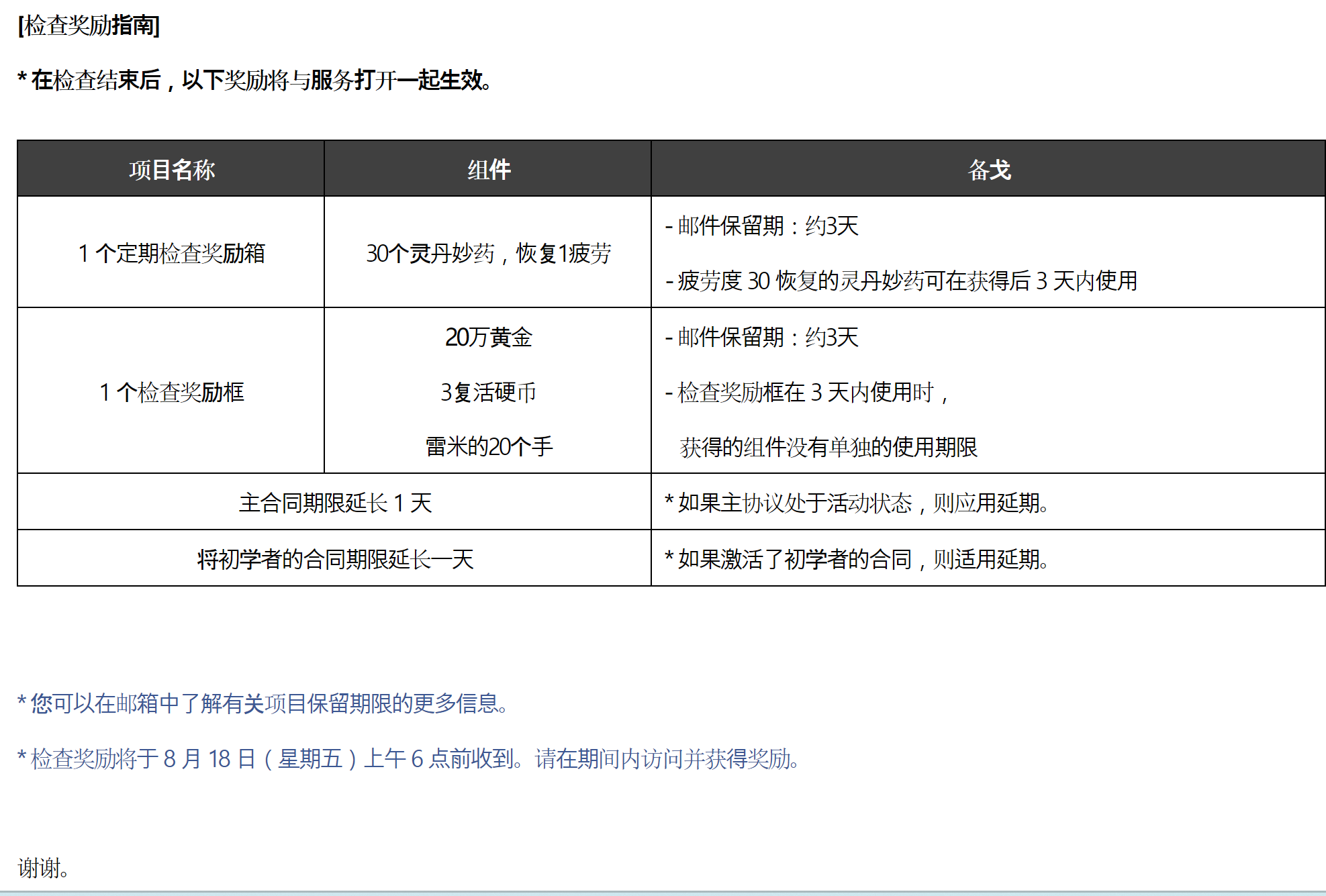
Task: Click the note 检查奖励框在 3 天内使用时
Action: point(806,392)
